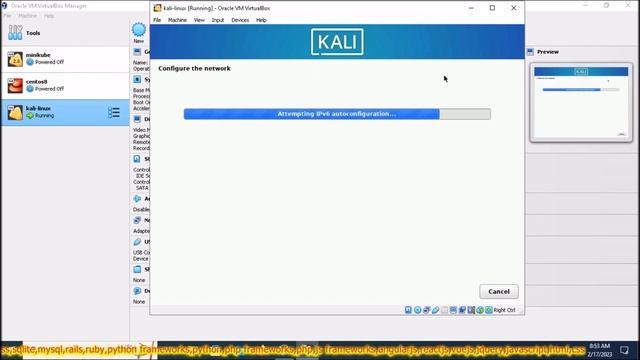640x360 pixels.
Task: Click the Preview header icon
Action: point(530,52)
